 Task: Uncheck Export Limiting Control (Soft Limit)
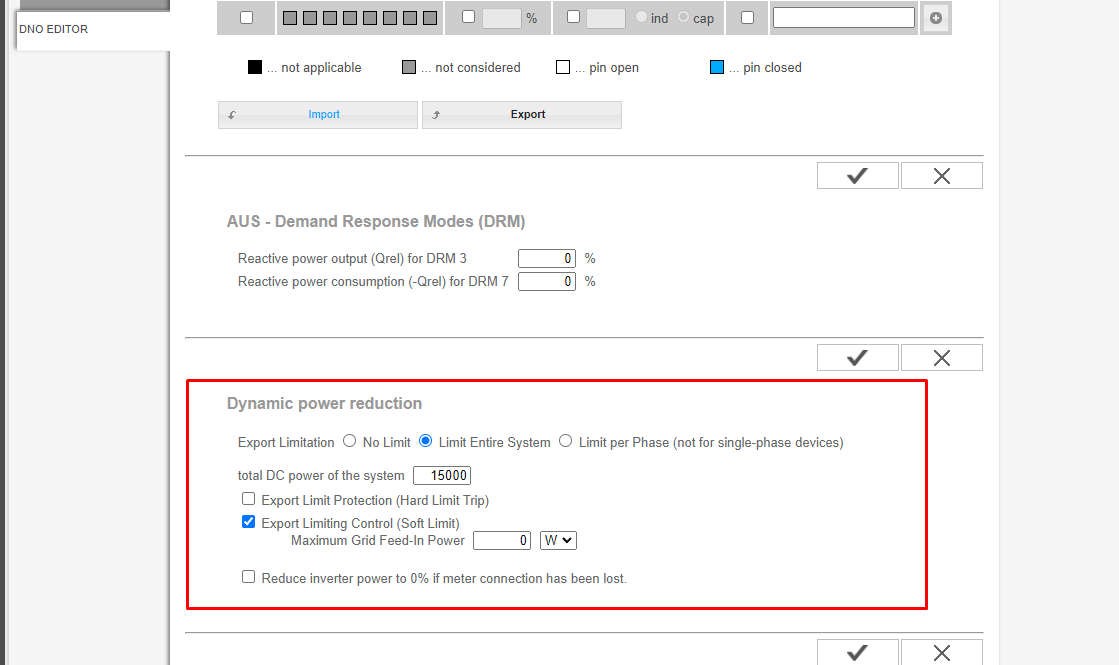tap(249, 522)
